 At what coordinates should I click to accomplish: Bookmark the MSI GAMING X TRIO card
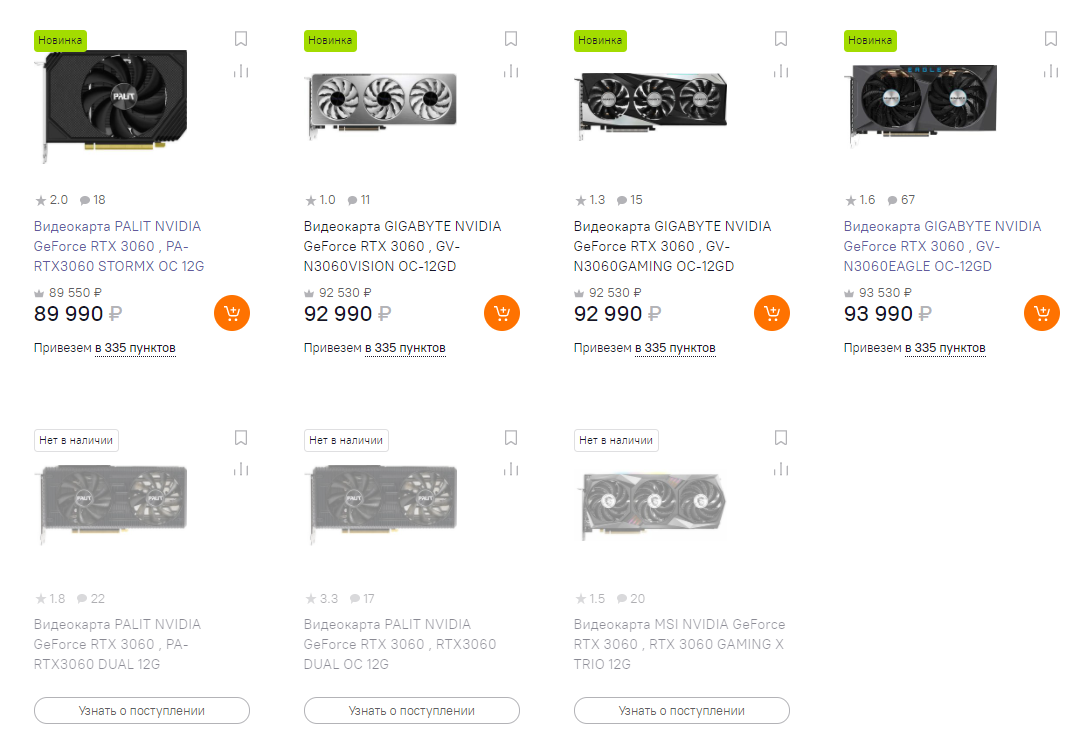[781, 437]
